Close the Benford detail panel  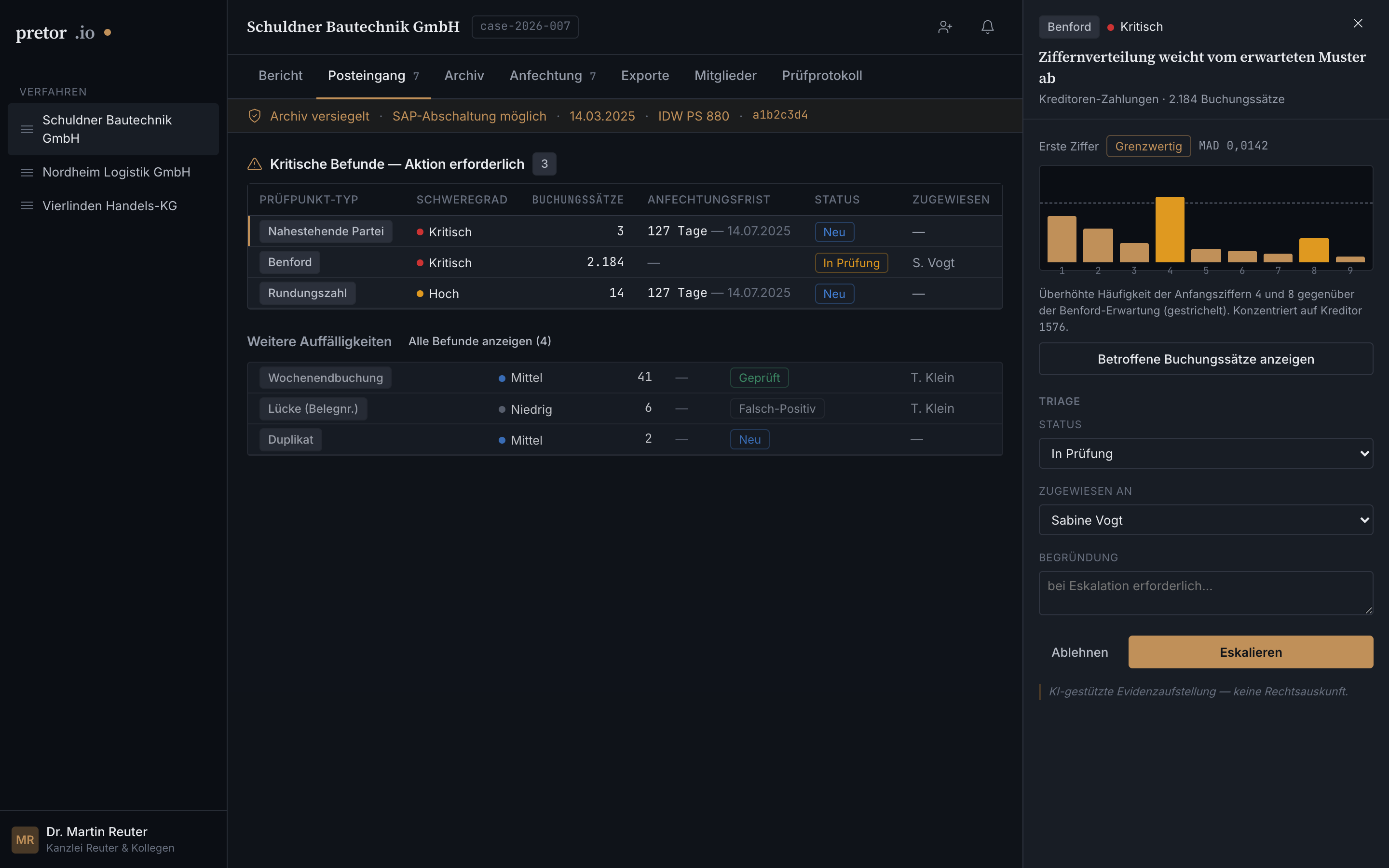pos(1358,24)
